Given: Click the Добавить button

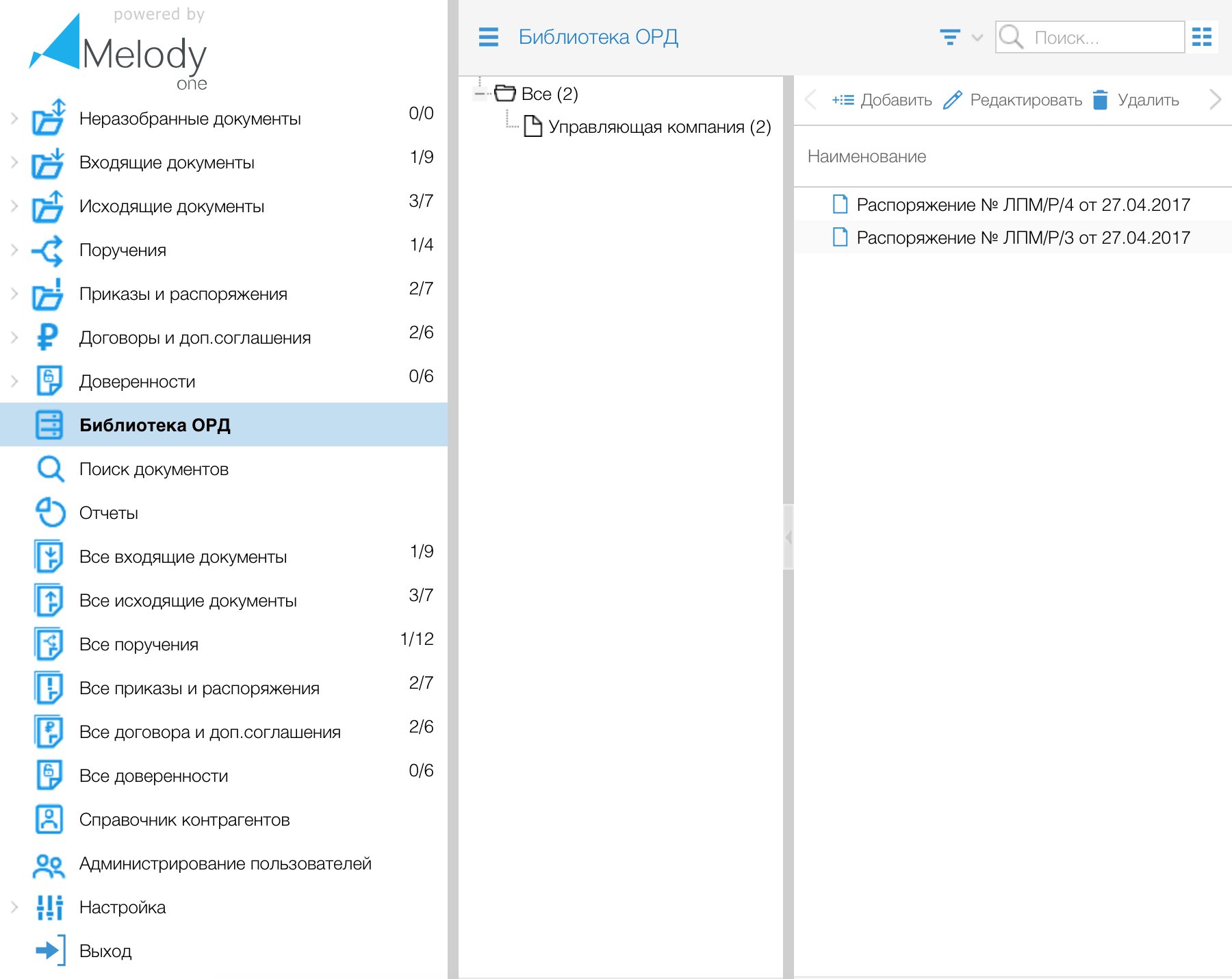Looking at the screenshot, I should click(882, 100).
